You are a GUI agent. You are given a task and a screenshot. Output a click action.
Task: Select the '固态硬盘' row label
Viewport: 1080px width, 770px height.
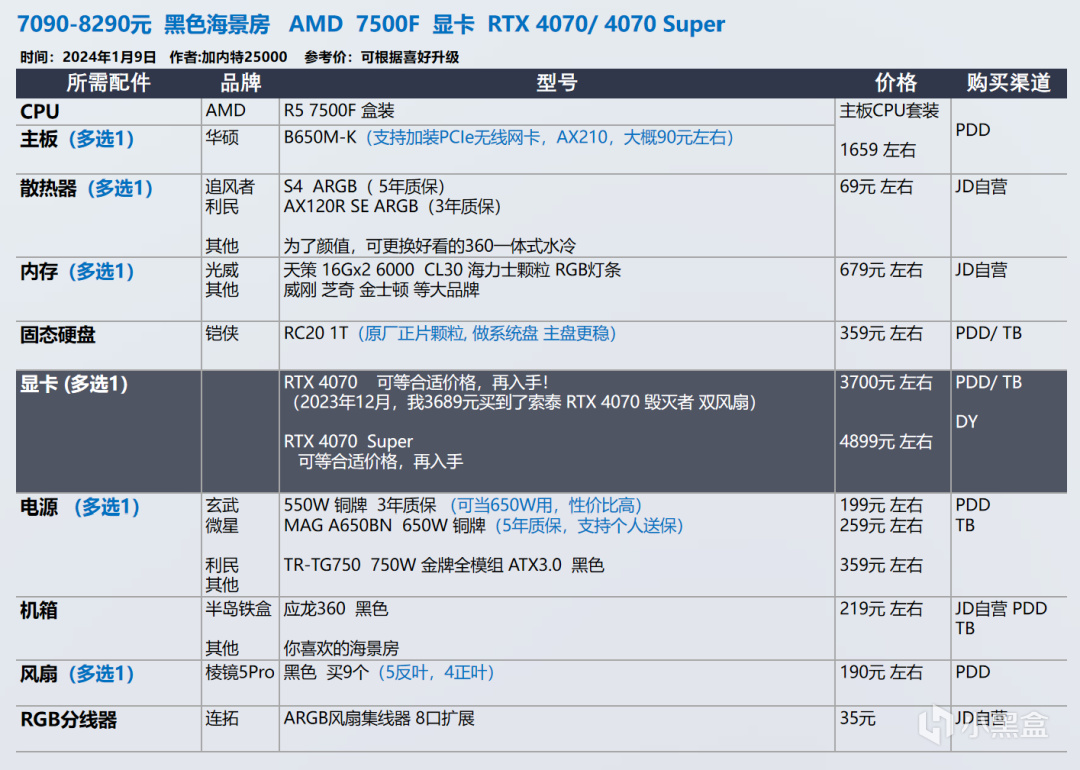58,335
